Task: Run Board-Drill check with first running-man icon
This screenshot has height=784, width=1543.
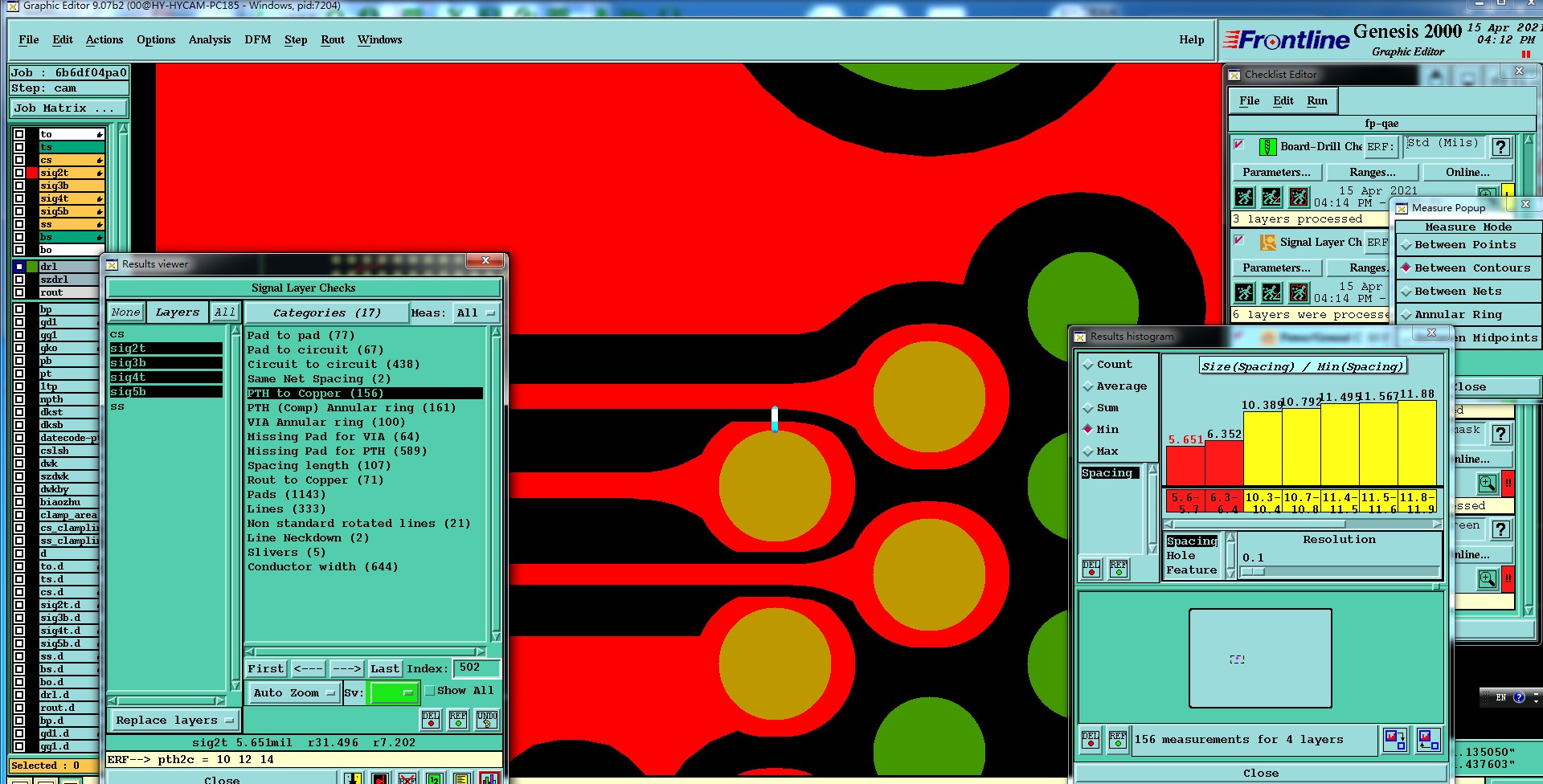Action: (x=1244, y=197)
